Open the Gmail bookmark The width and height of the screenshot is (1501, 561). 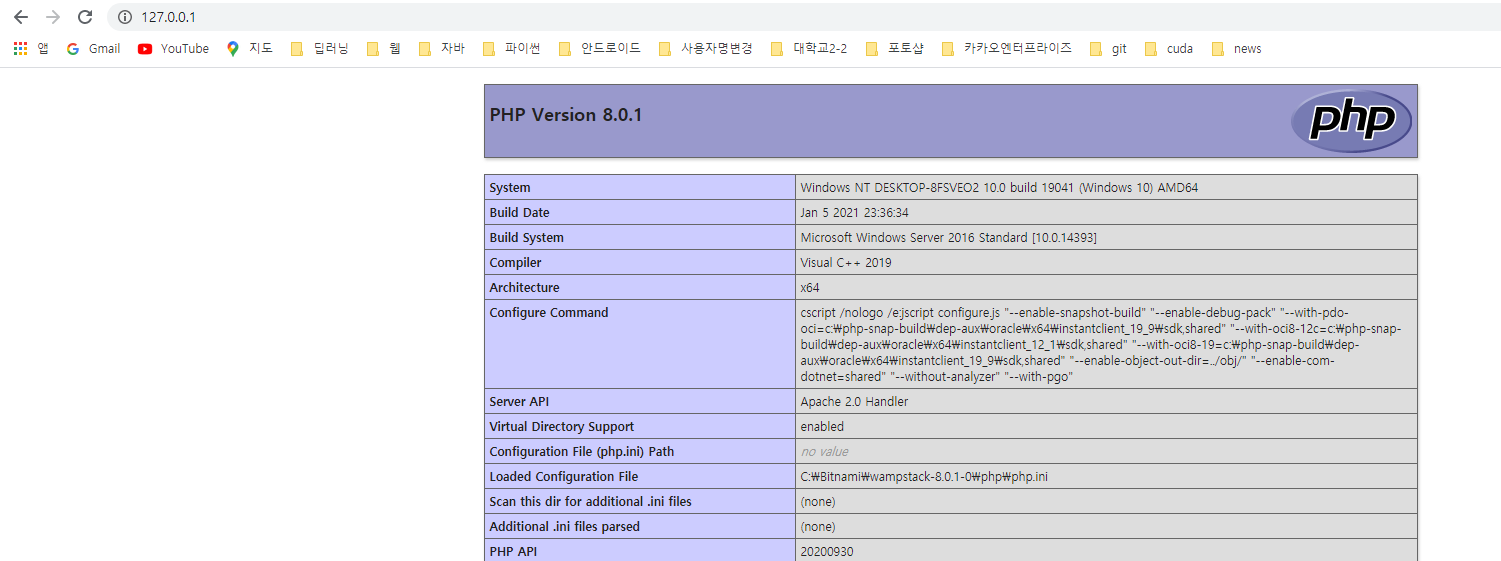(93, 48)
